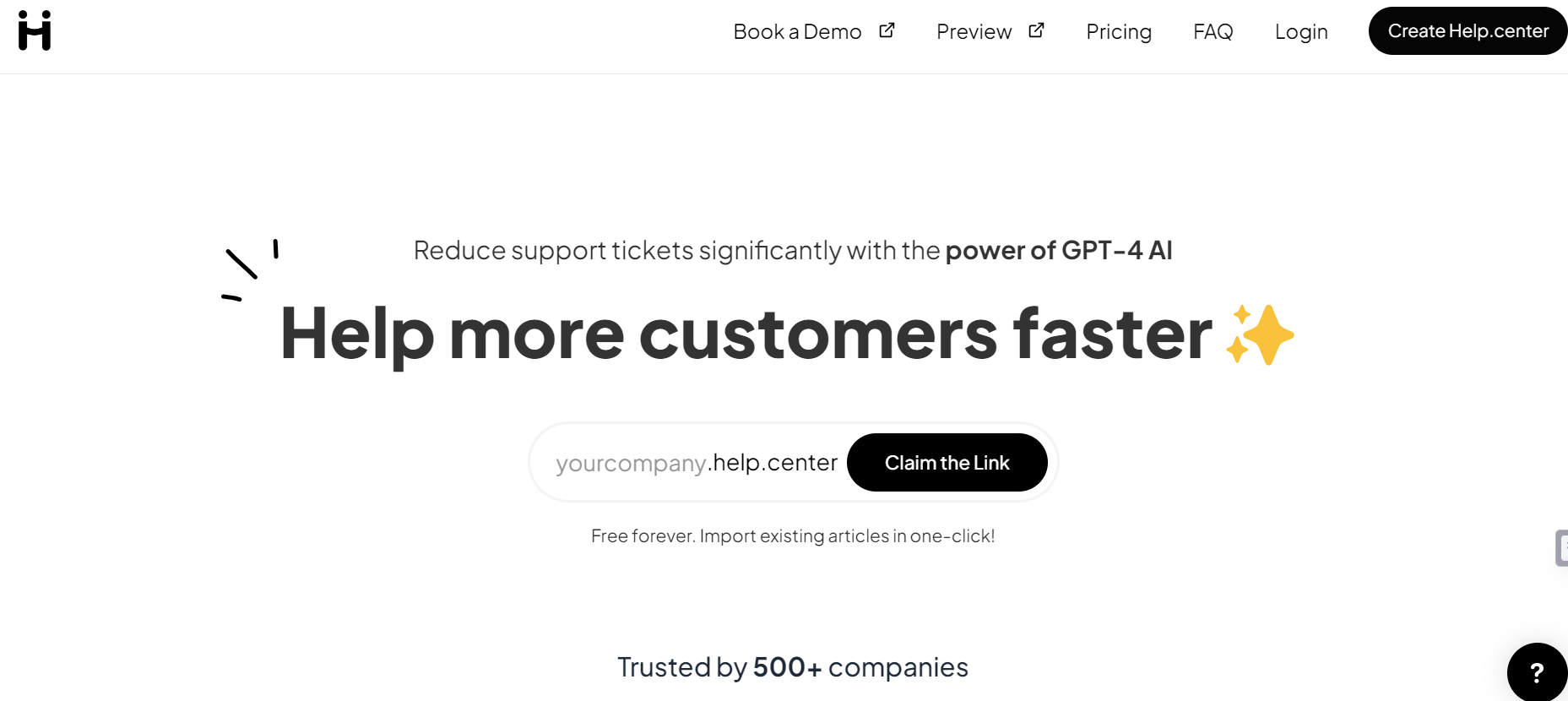This screenshot has width=1568, height=701.
Task: Click the 'Free forever' caption text
Action: point(793,535)
